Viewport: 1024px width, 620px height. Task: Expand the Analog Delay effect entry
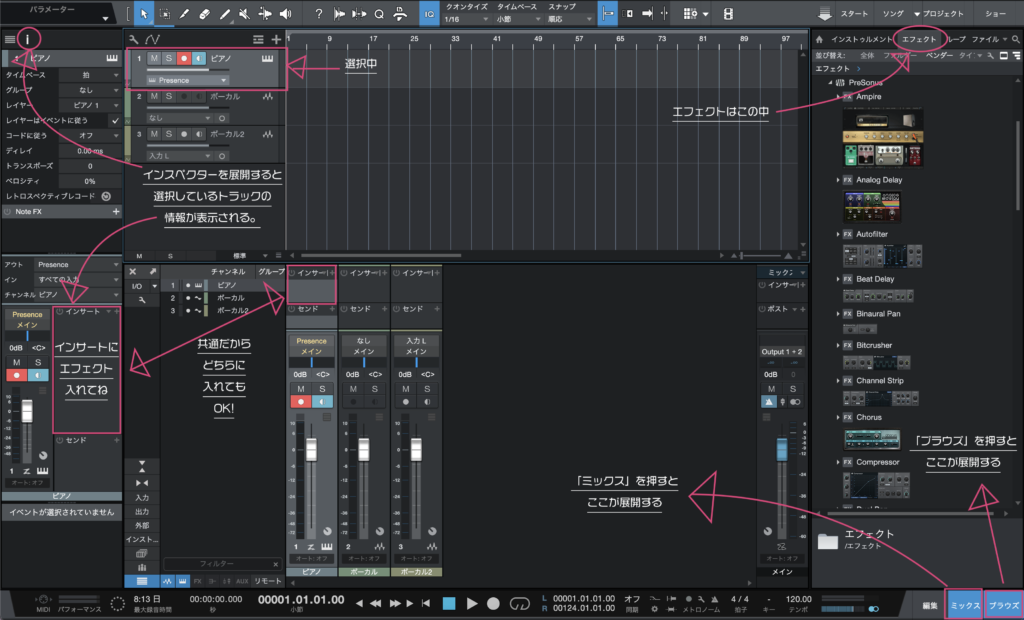838,179
